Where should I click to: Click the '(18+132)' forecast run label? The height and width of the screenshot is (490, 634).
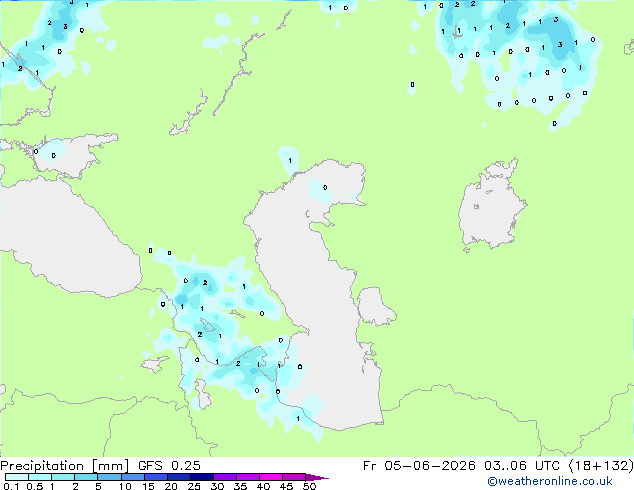point(601,466)
